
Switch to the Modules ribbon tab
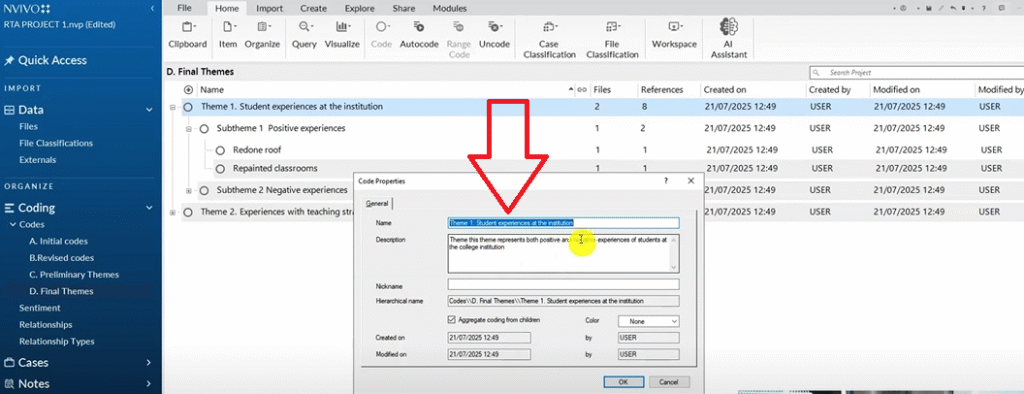pyautogui.click(x=450, y=8)
